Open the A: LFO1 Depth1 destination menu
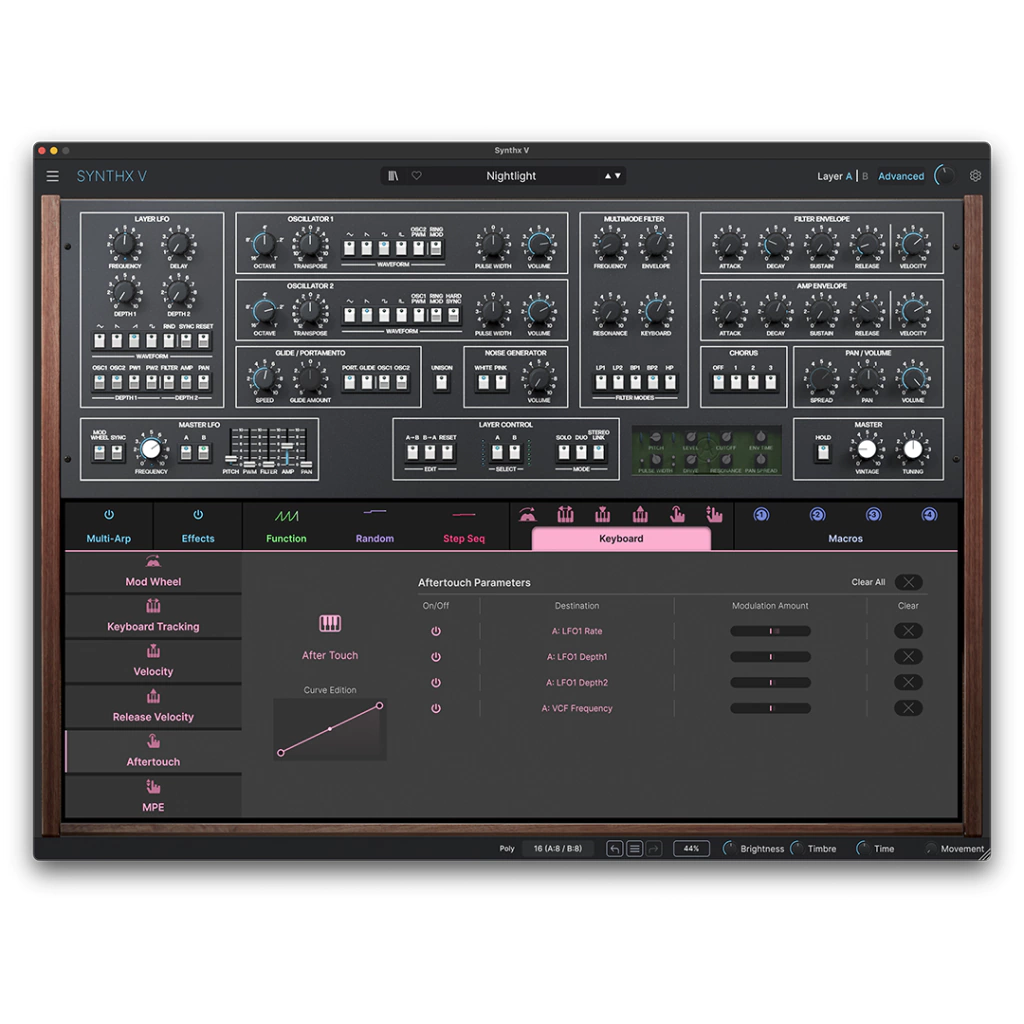 pos(577,656)
